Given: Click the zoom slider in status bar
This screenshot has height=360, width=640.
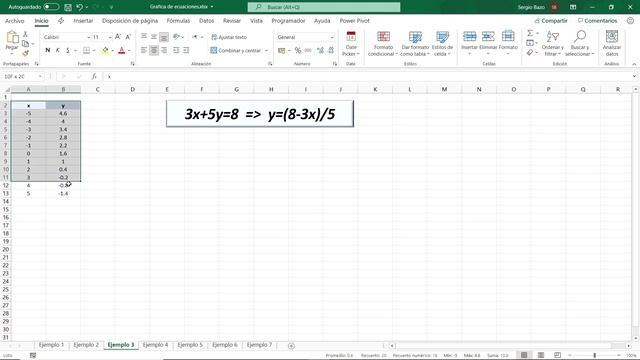Looking at the screenshot, I should click(594, 356).
